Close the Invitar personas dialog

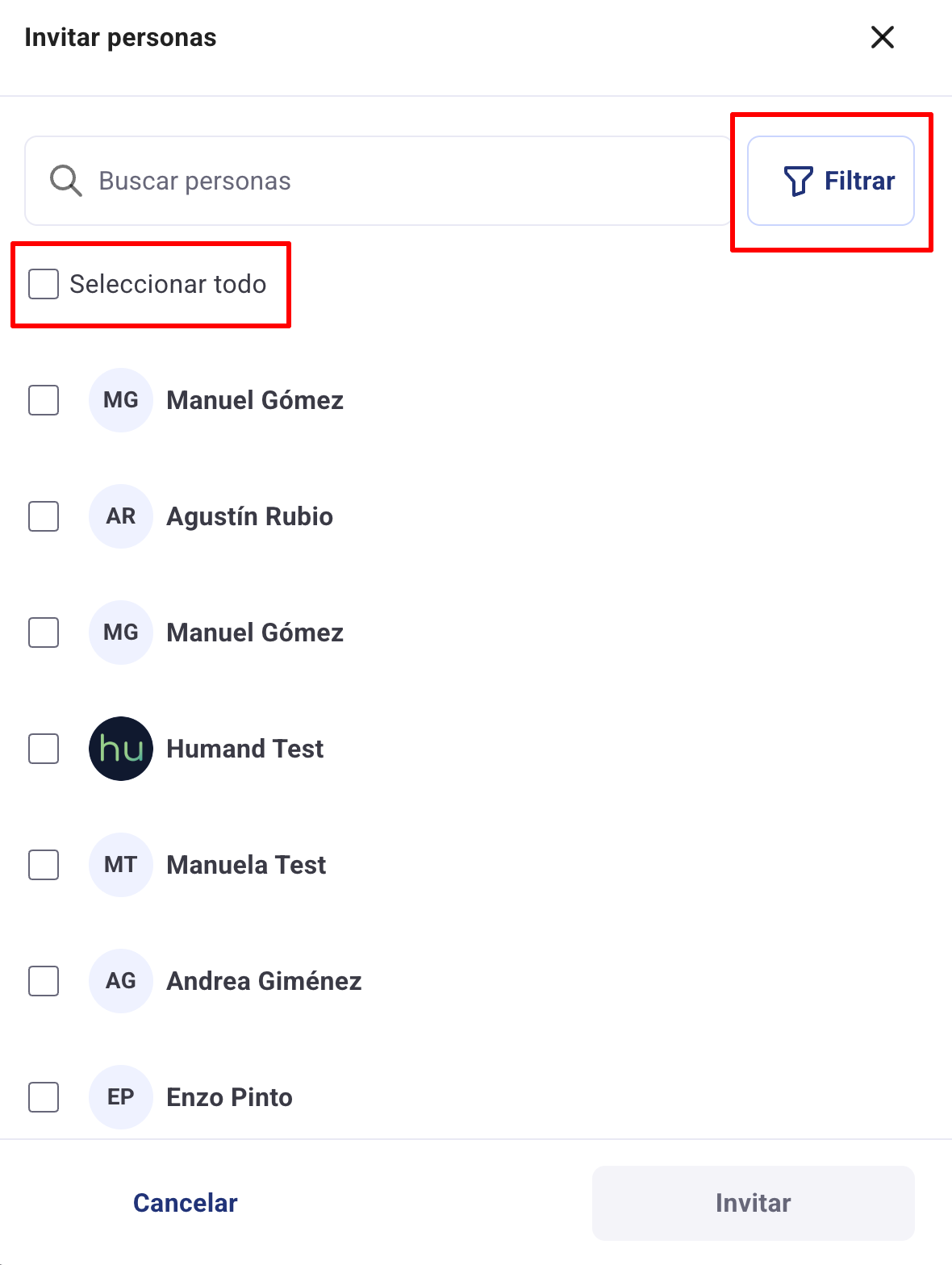[882, 37]
